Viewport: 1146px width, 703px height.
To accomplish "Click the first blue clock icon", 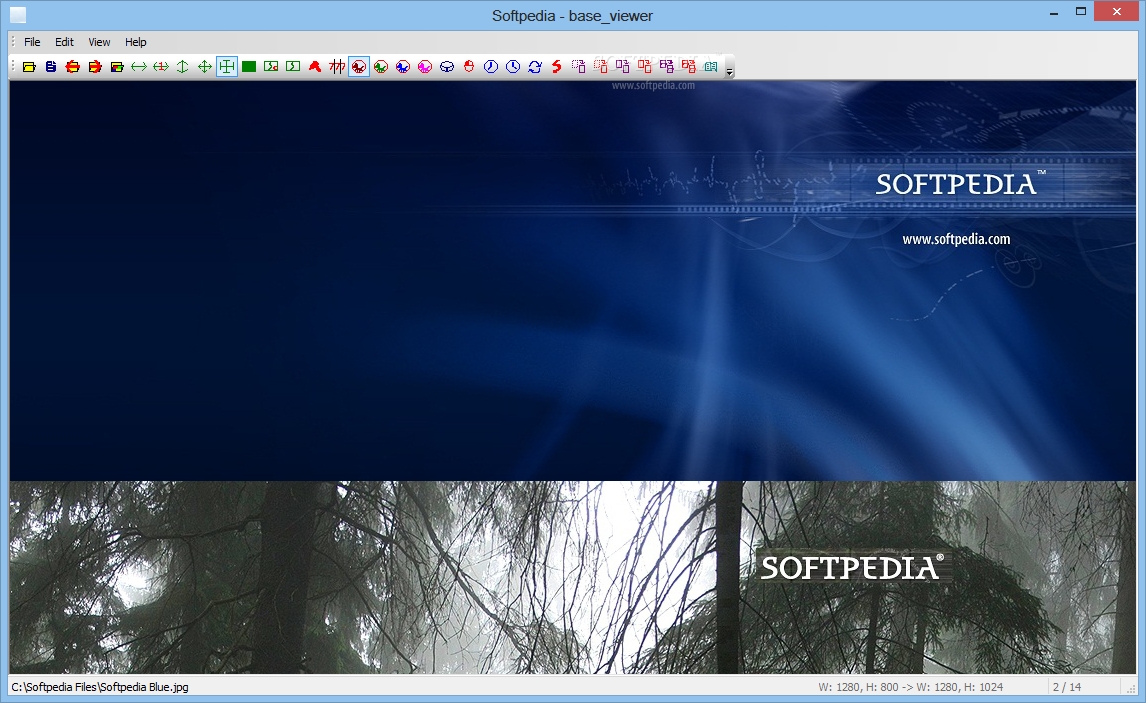I will (491, 66).
